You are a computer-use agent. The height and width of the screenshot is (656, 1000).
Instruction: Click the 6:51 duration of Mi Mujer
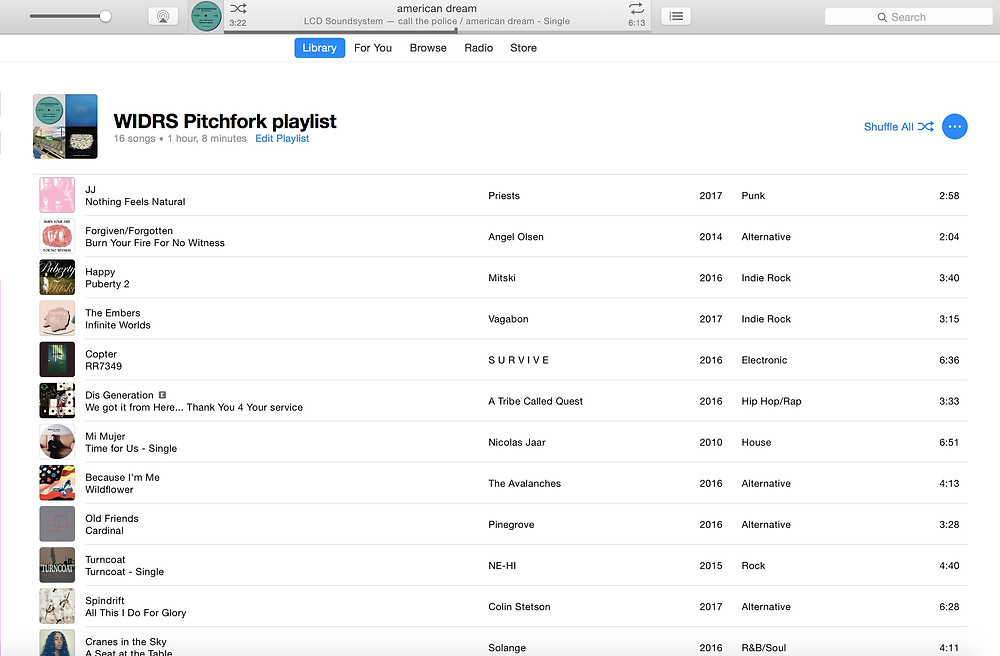[949, 442]
